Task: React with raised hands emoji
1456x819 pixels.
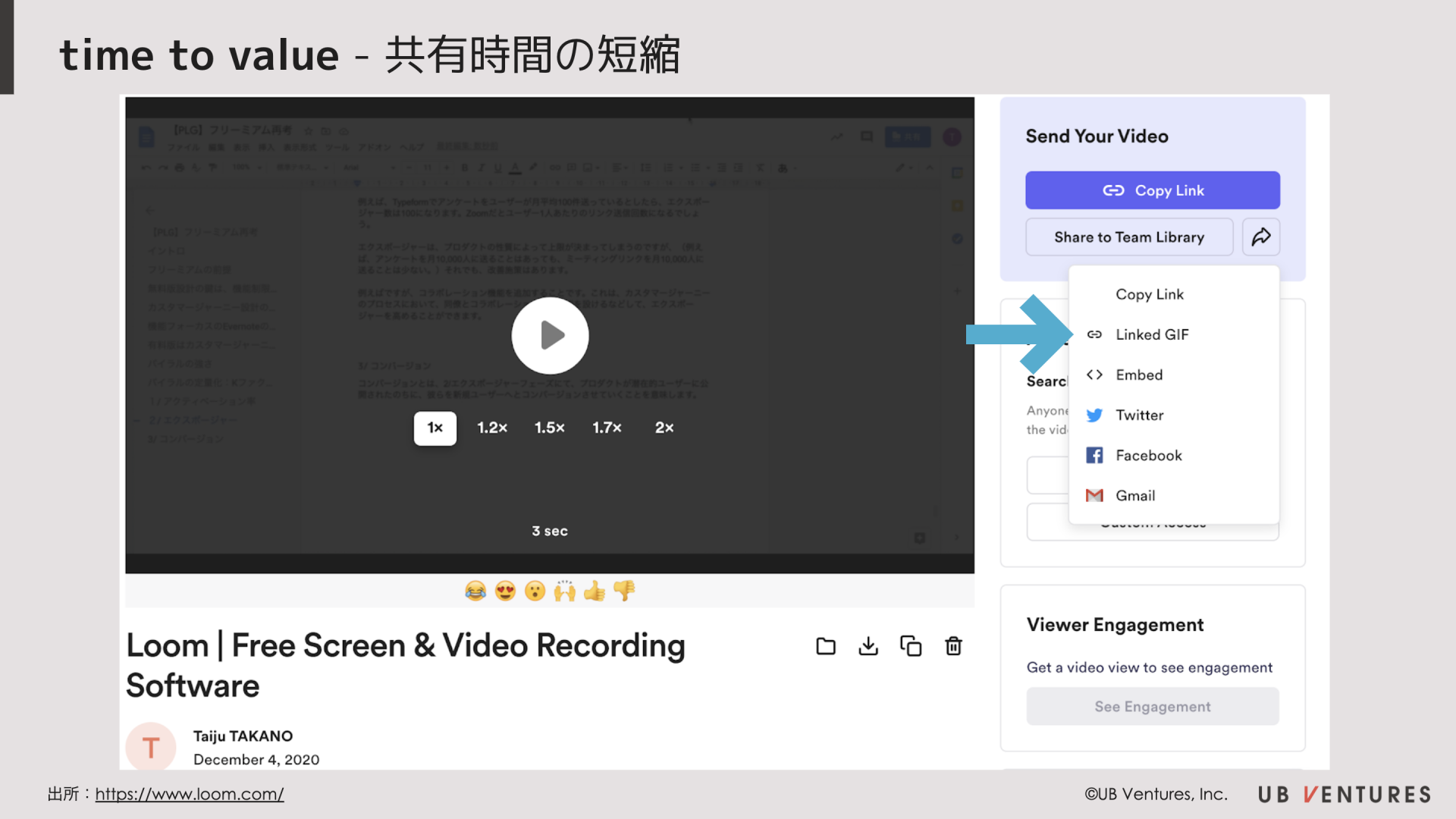Action: [x=564, y=591]
